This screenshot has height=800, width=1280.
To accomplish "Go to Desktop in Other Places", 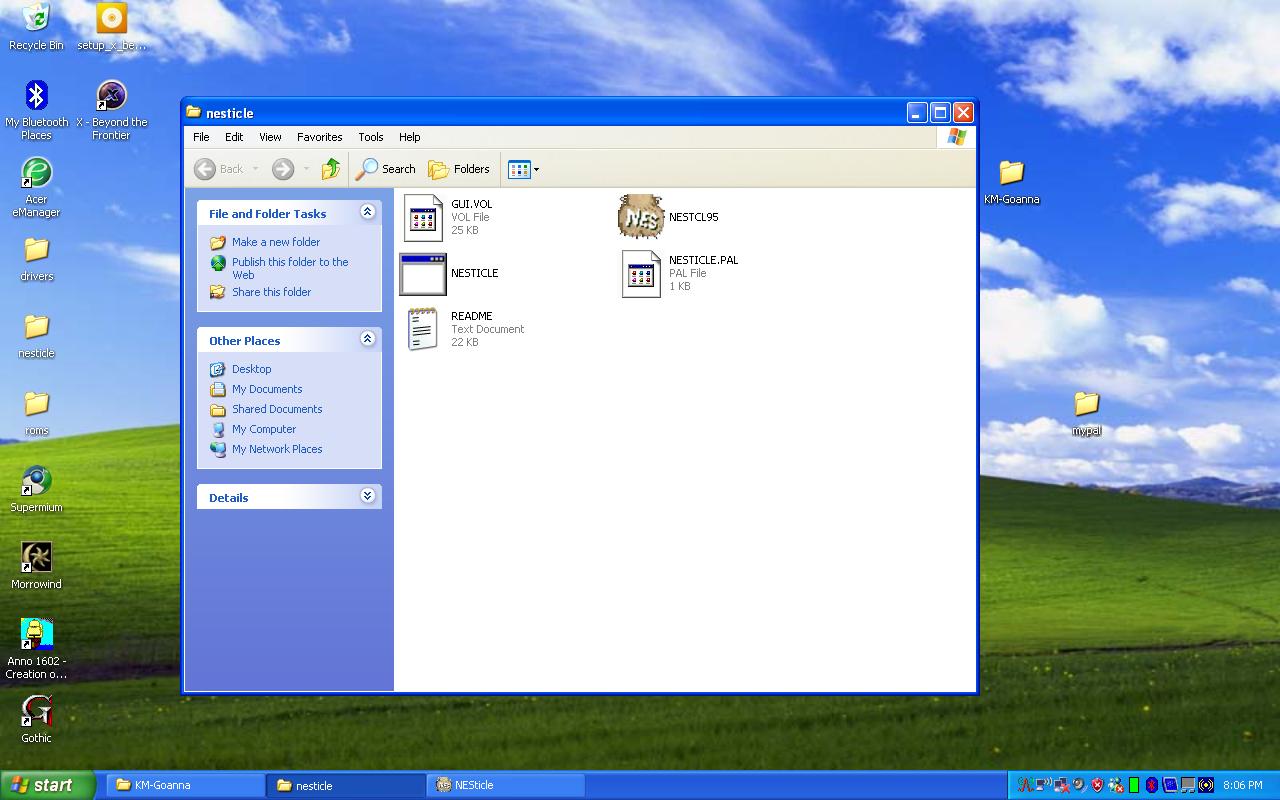I will pyautogui.click(x=251, y=369).
